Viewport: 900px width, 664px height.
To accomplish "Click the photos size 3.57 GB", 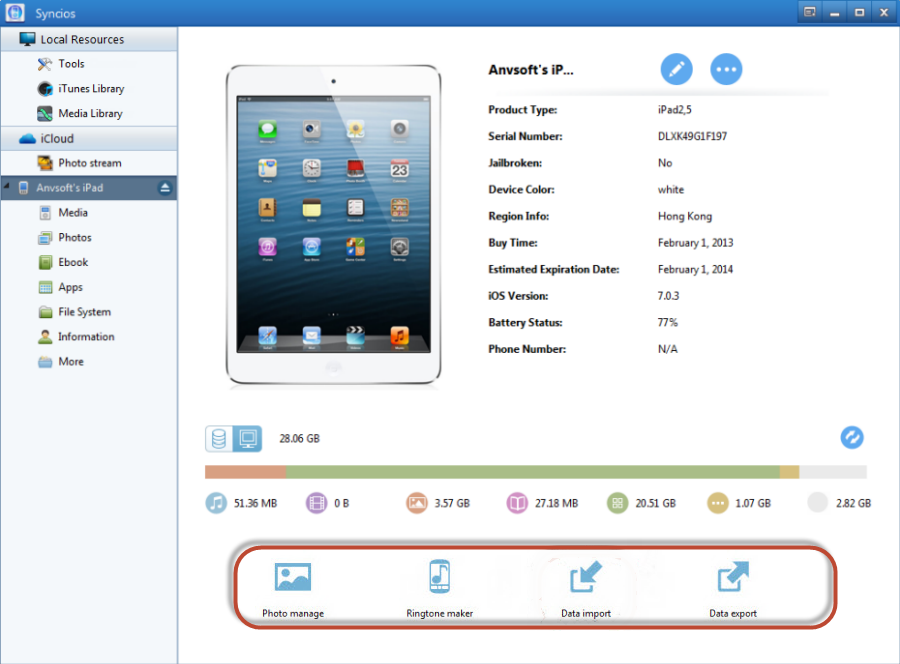I will pyautogui.click(x=452, y=503).
